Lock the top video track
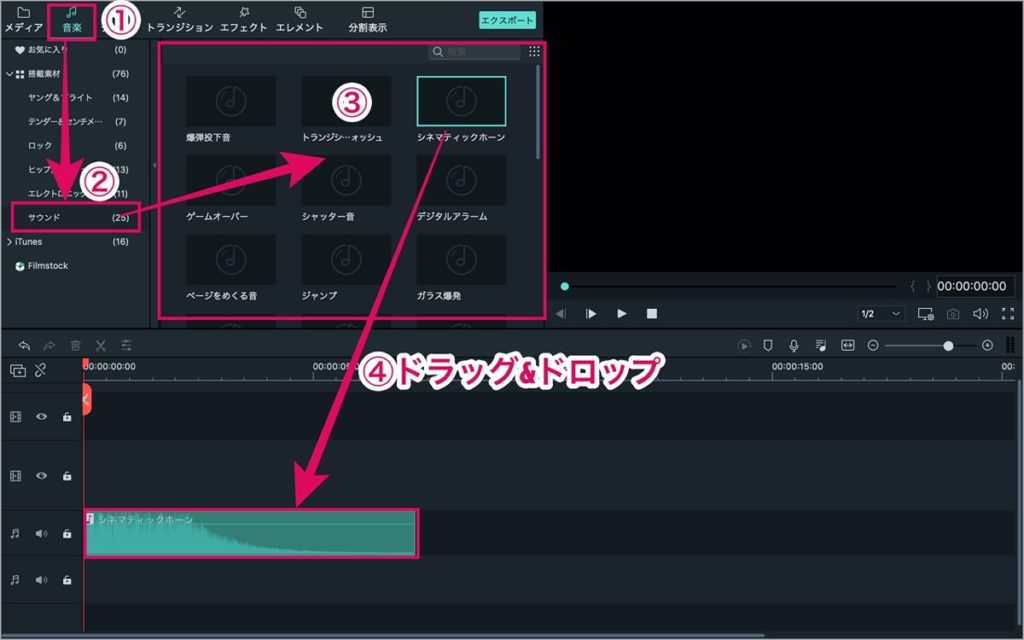The image size is (1024, 640). [67, 417]
